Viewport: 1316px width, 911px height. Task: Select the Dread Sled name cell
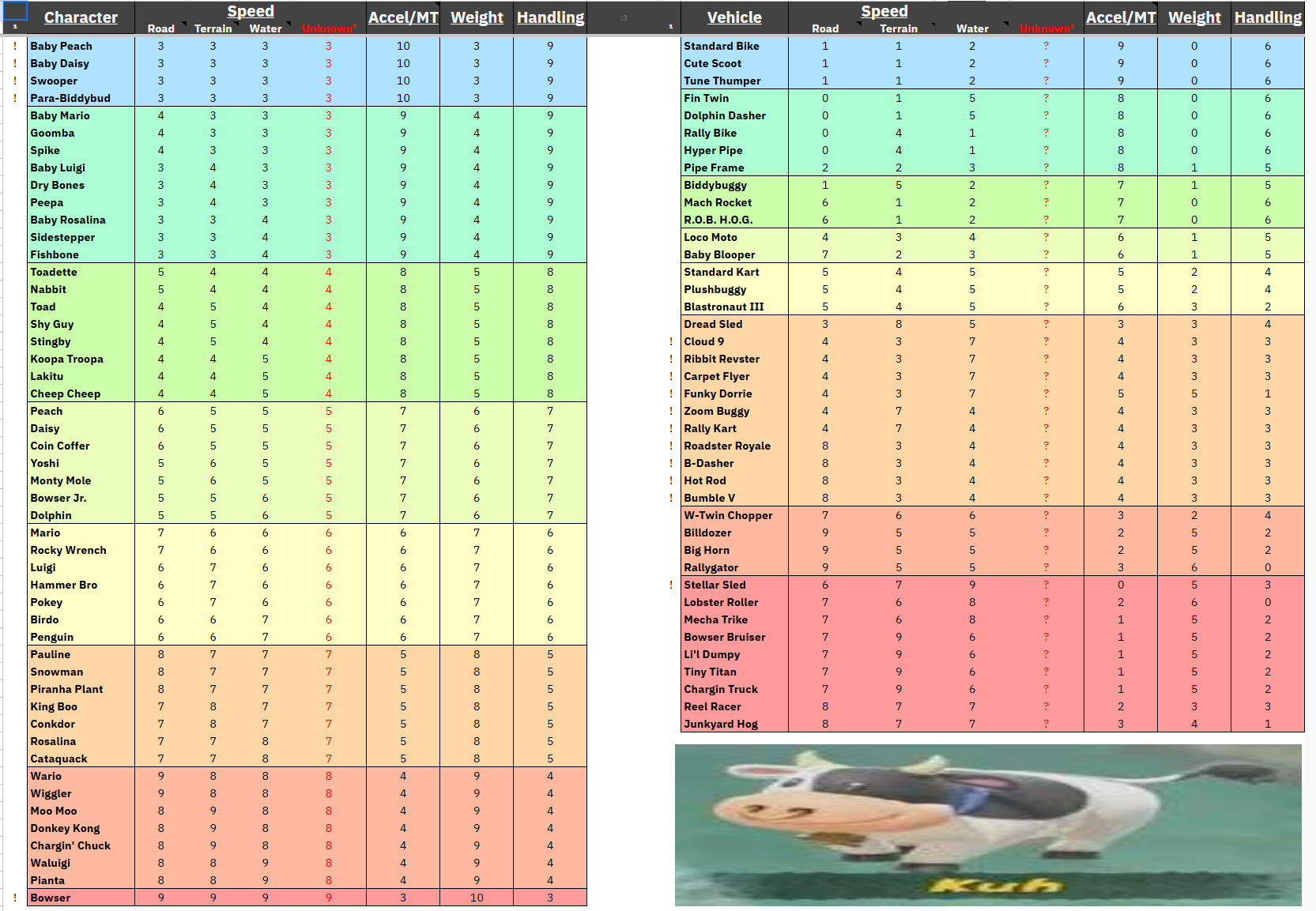[734, 324]
